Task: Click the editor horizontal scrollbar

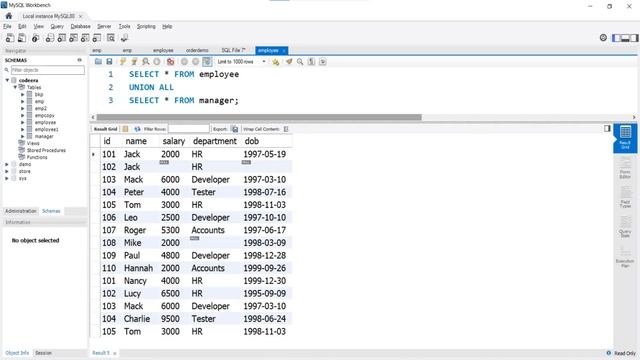Action: tap(259, 117)
